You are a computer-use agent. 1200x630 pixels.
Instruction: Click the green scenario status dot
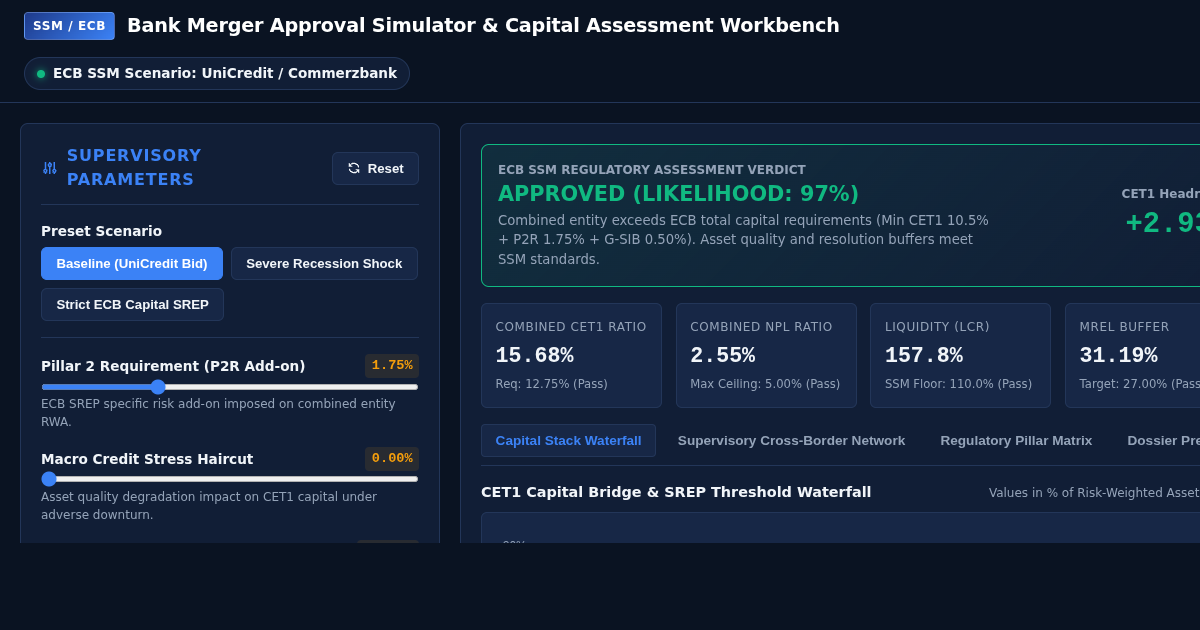[41, 74]
